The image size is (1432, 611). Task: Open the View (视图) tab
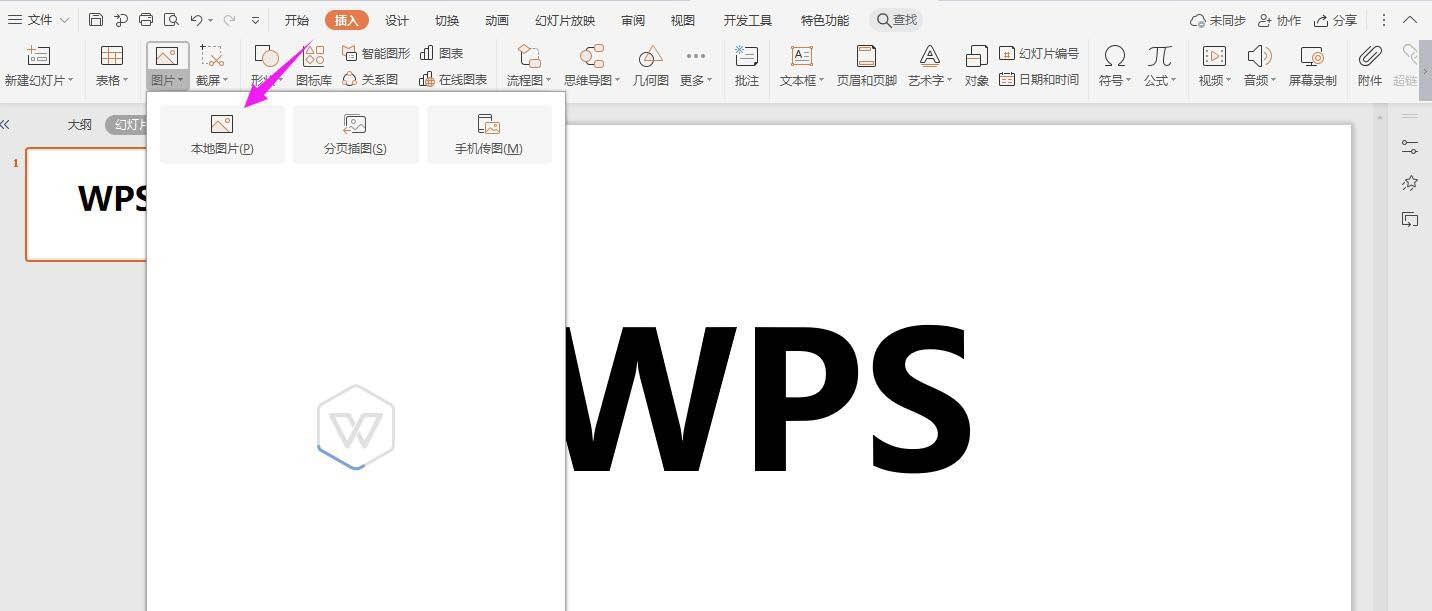pos(683,20)
